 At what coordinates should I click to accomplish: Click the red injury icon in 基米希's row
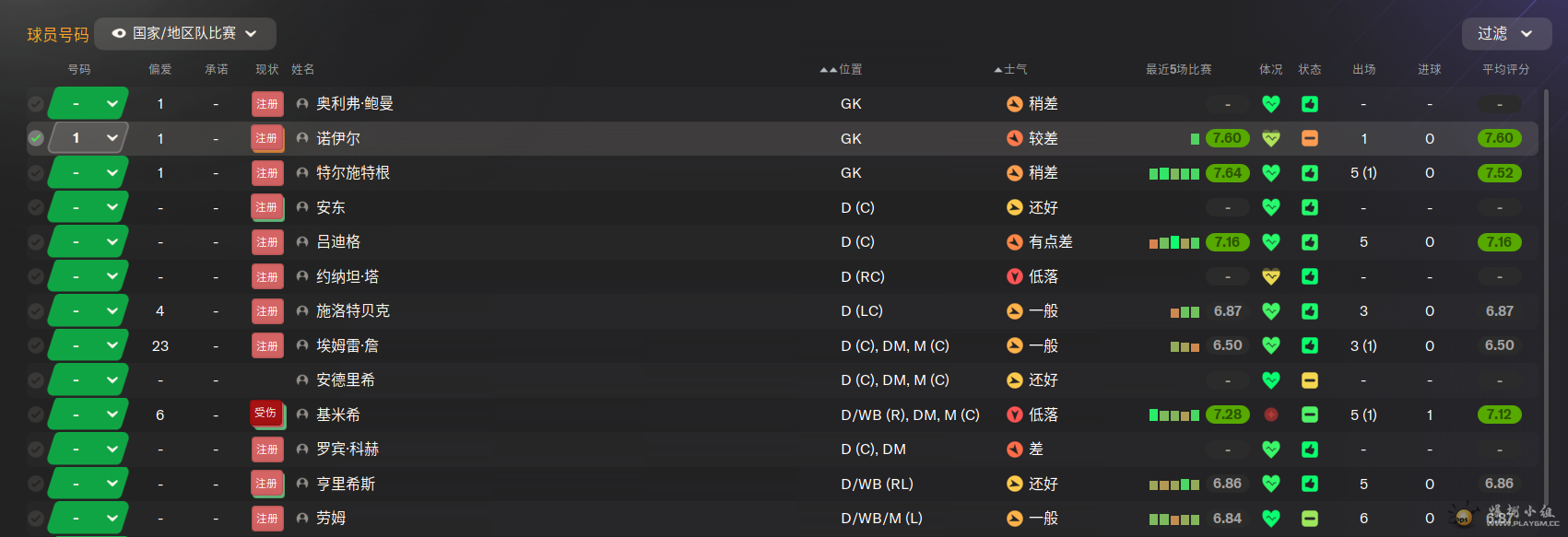click(1271, 414)
